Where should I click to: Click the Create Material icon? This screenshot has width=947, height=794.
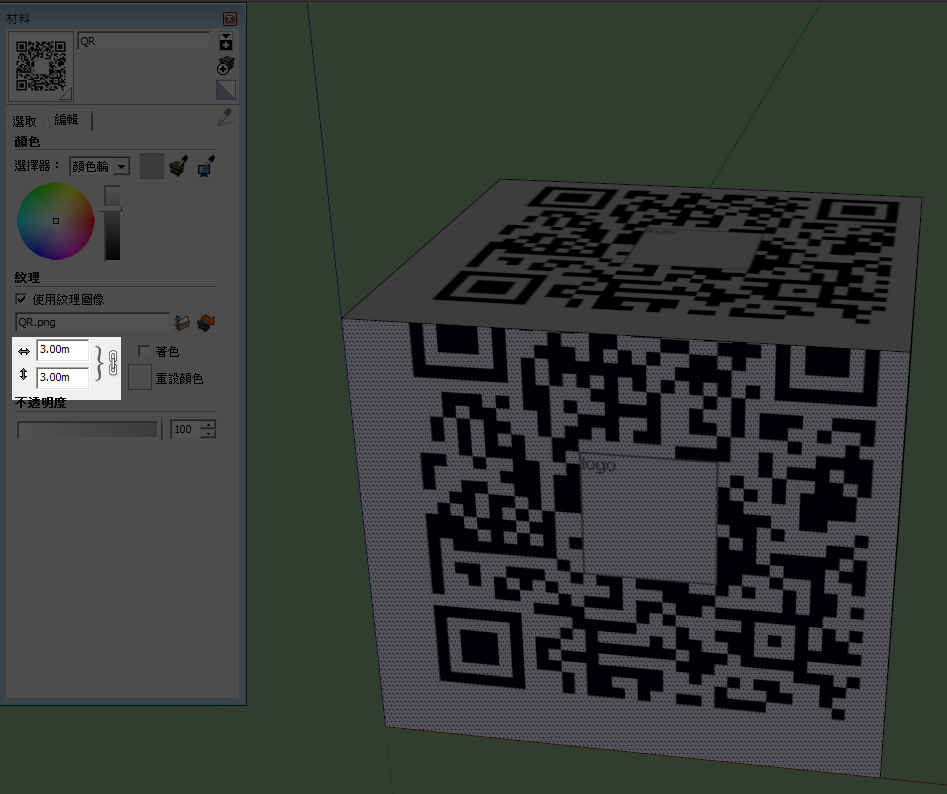[225, 66]
